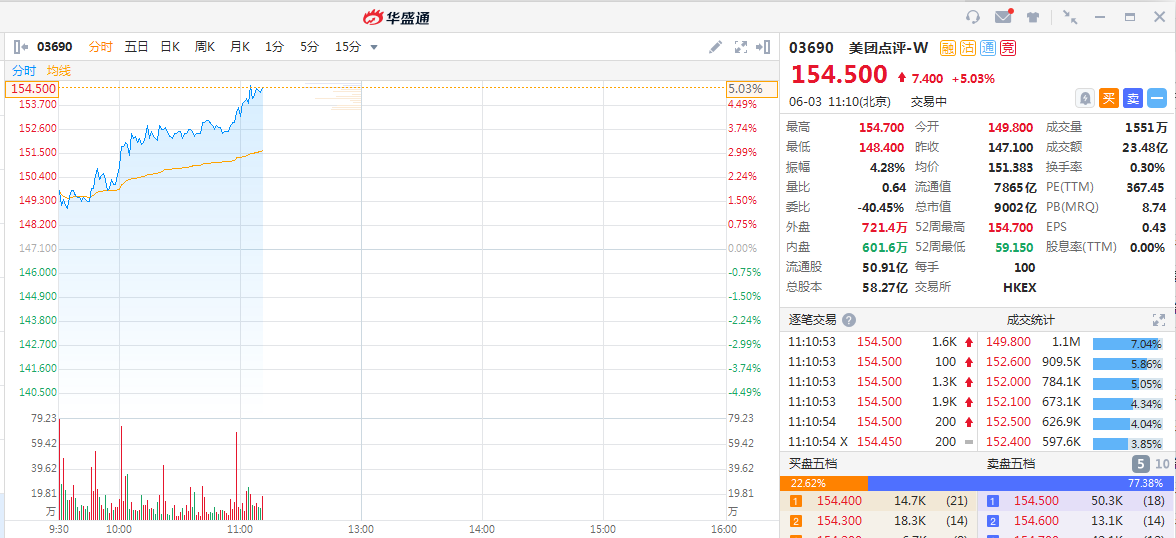
Task: Click the 卖盘五档 header
Action: coord(1011,464)
